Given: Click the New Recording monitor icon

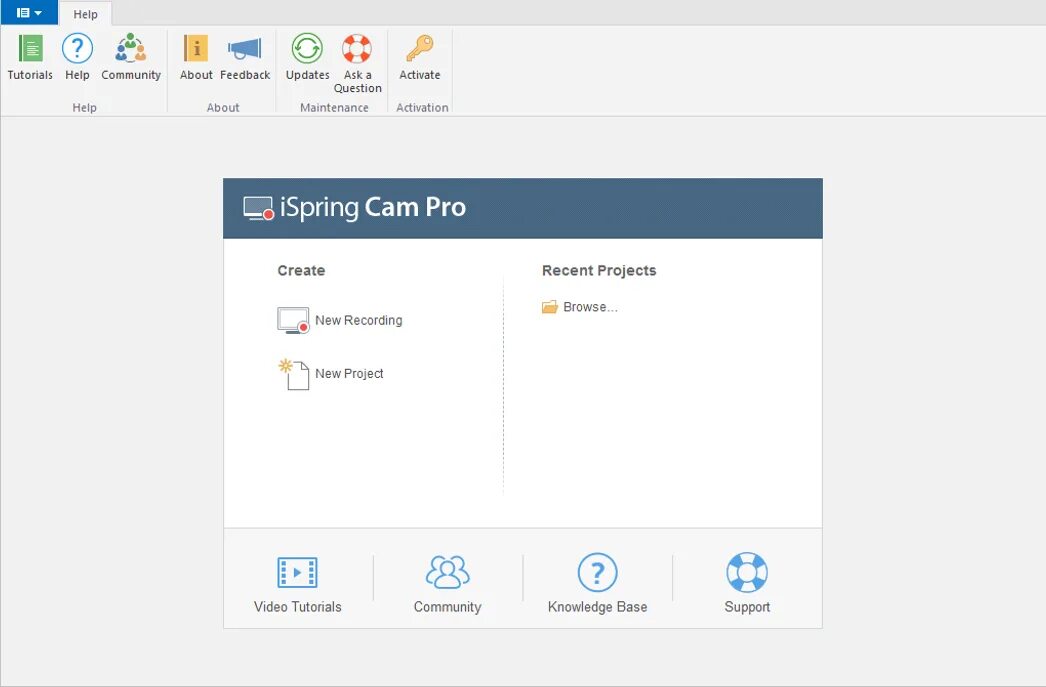Looking at the screenshot, I should pos(293,320).
